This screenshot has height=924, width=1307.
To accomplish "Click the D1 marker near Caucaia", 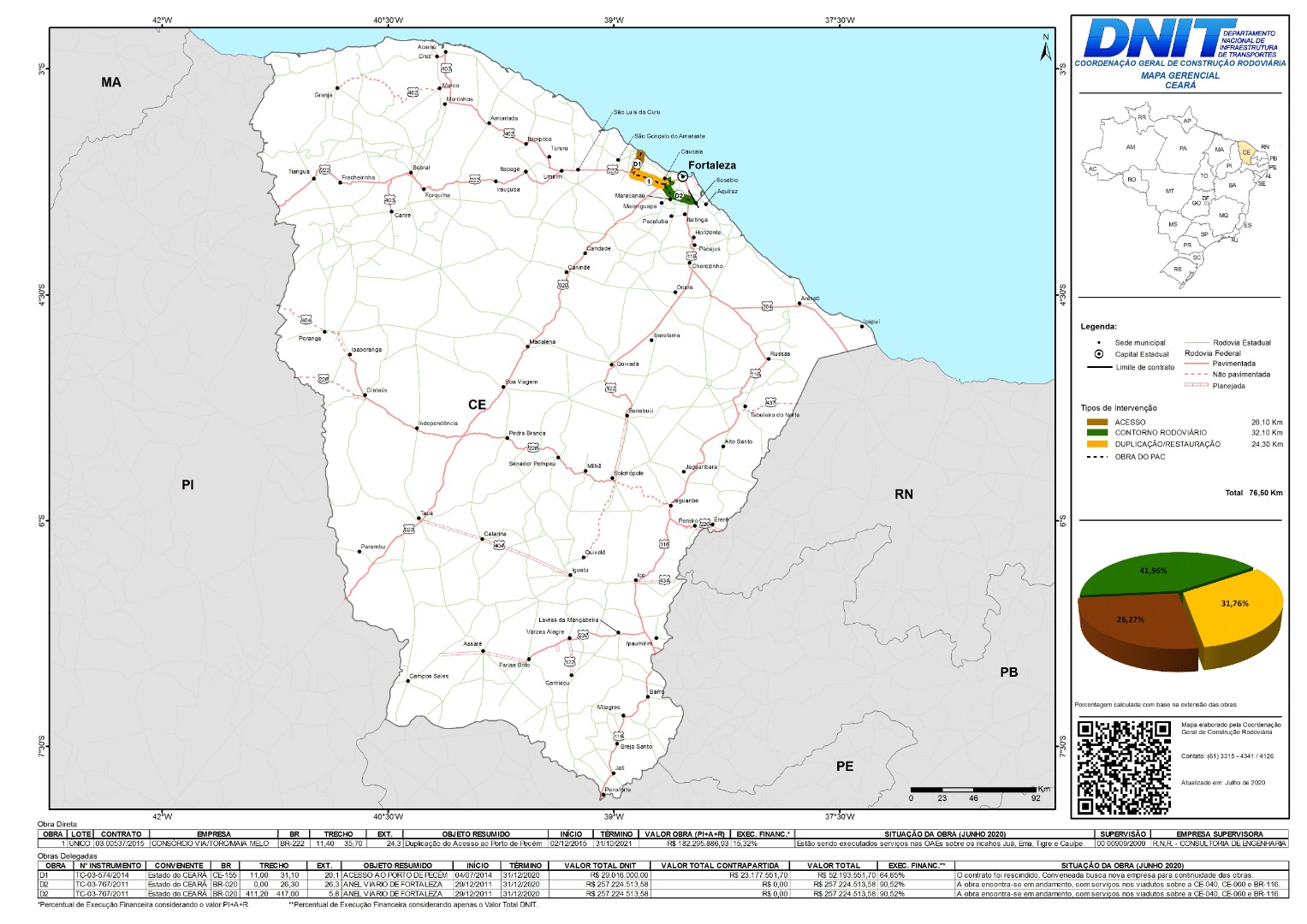I will point(637,163).
